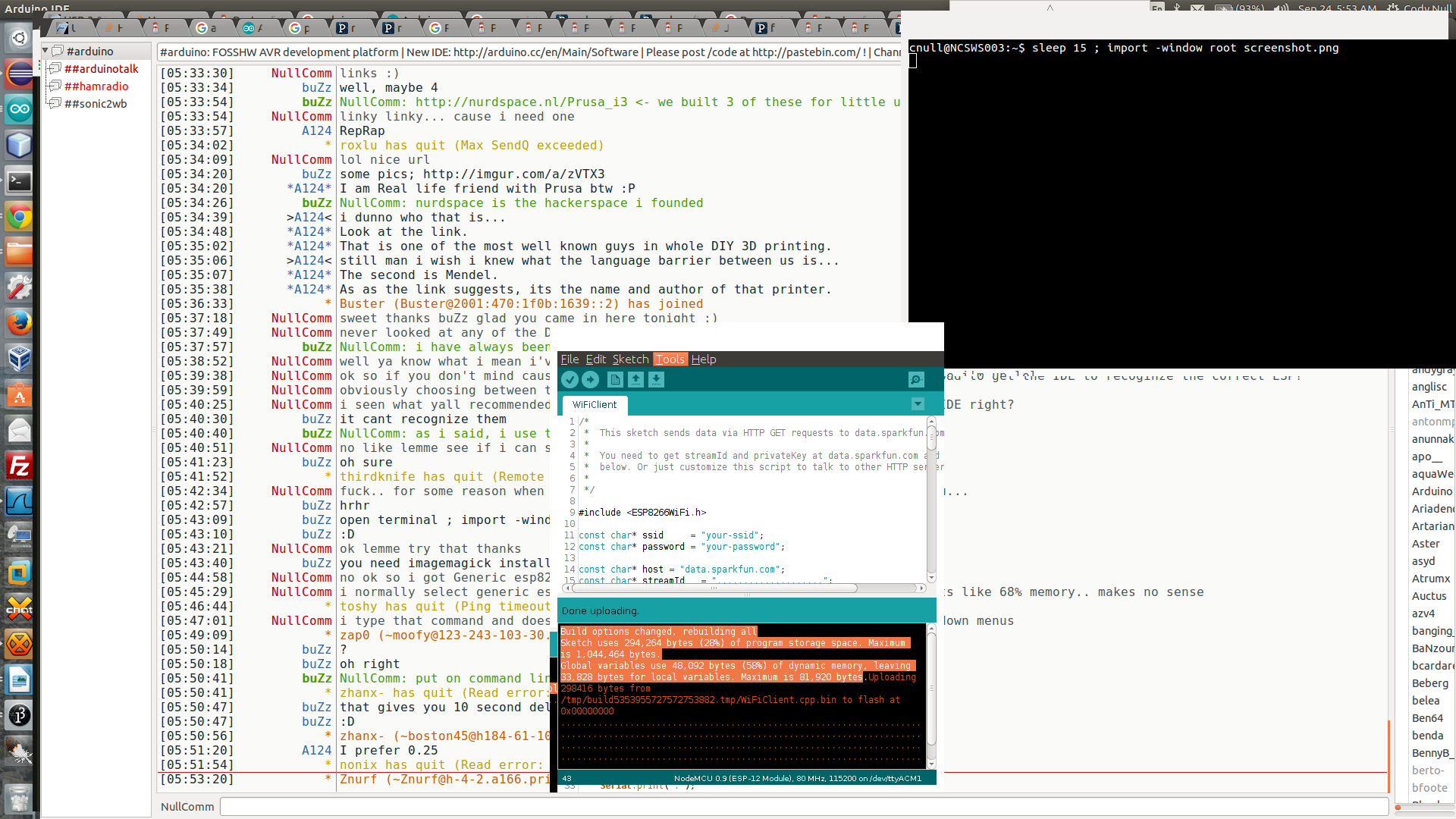Select the ##arduinotalk channel
Image resolution: width=1456 pixels, height=819 pixels.
102,69
